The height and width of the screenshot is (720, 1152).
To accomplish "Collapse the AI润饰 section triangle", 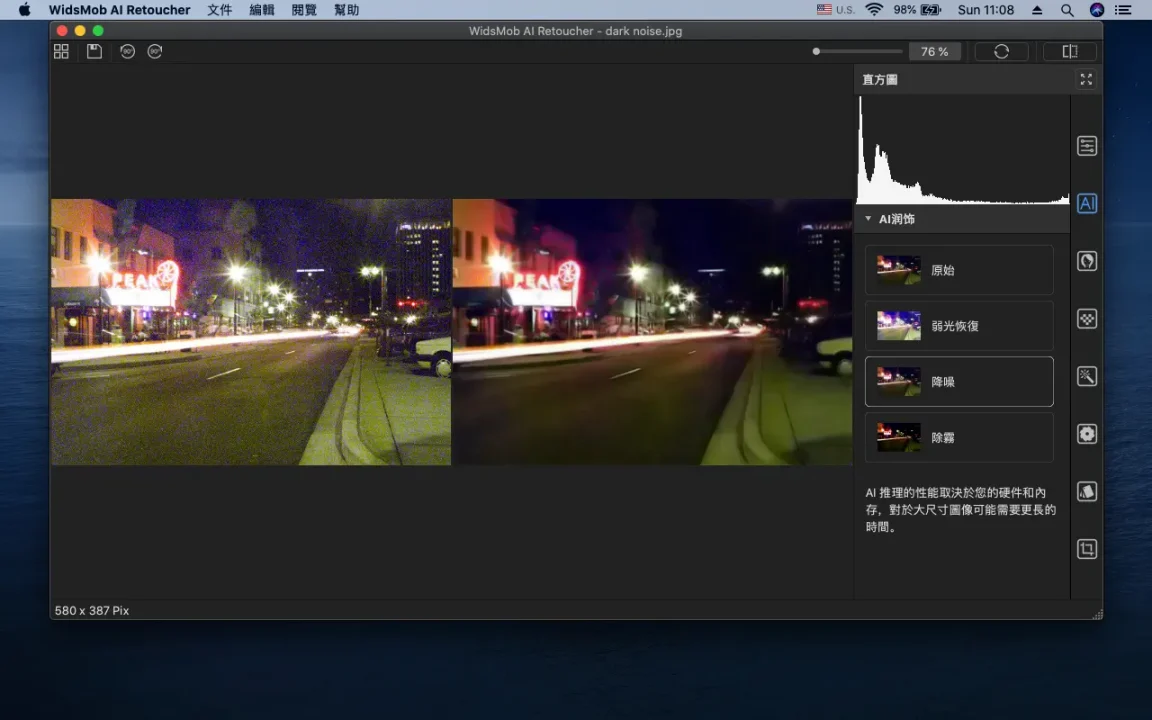I will (x=868, y=219).
